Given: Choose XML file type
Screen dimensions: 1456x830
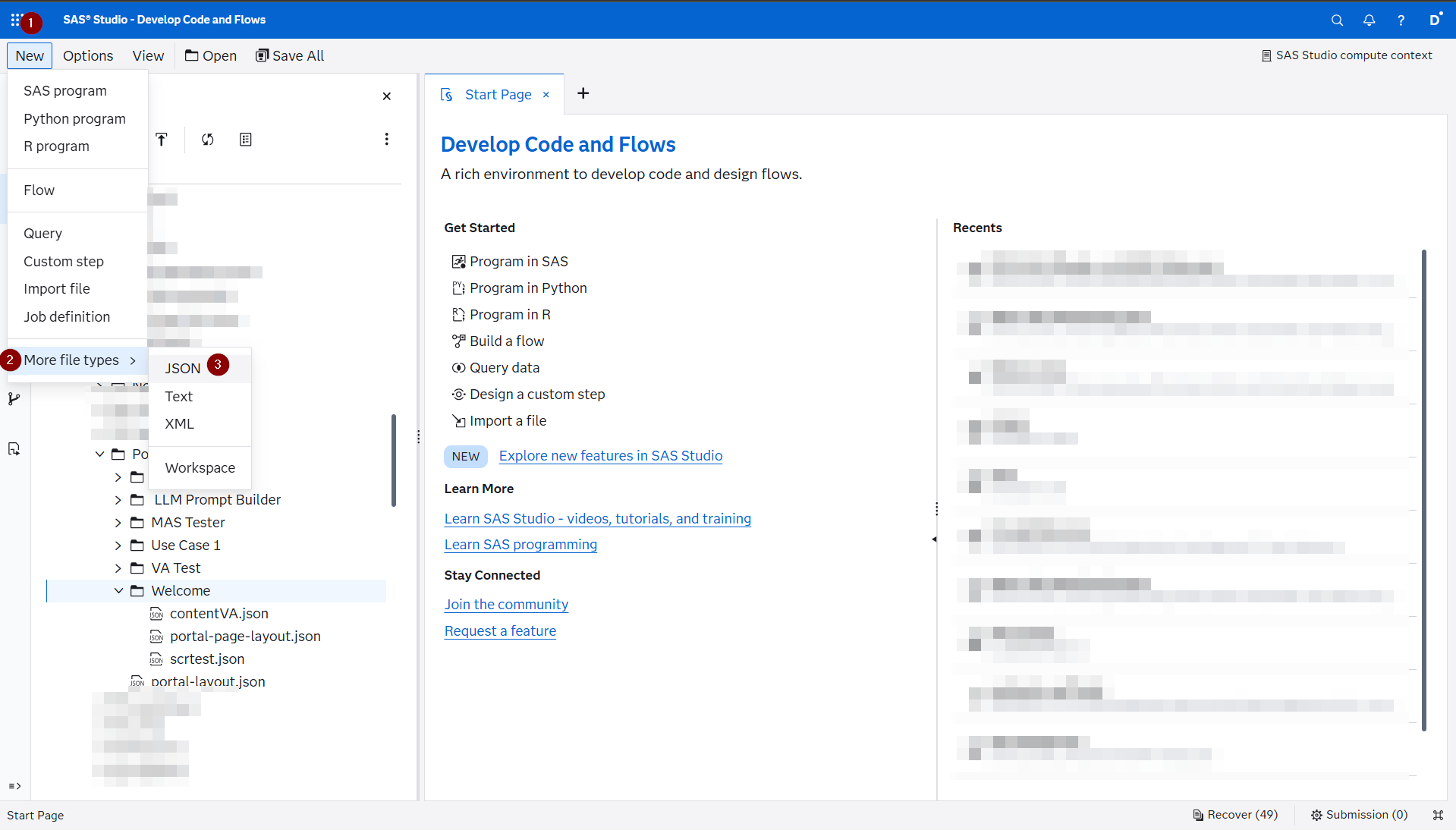Looking at the screenshot, I should click(x=200, y=424).
